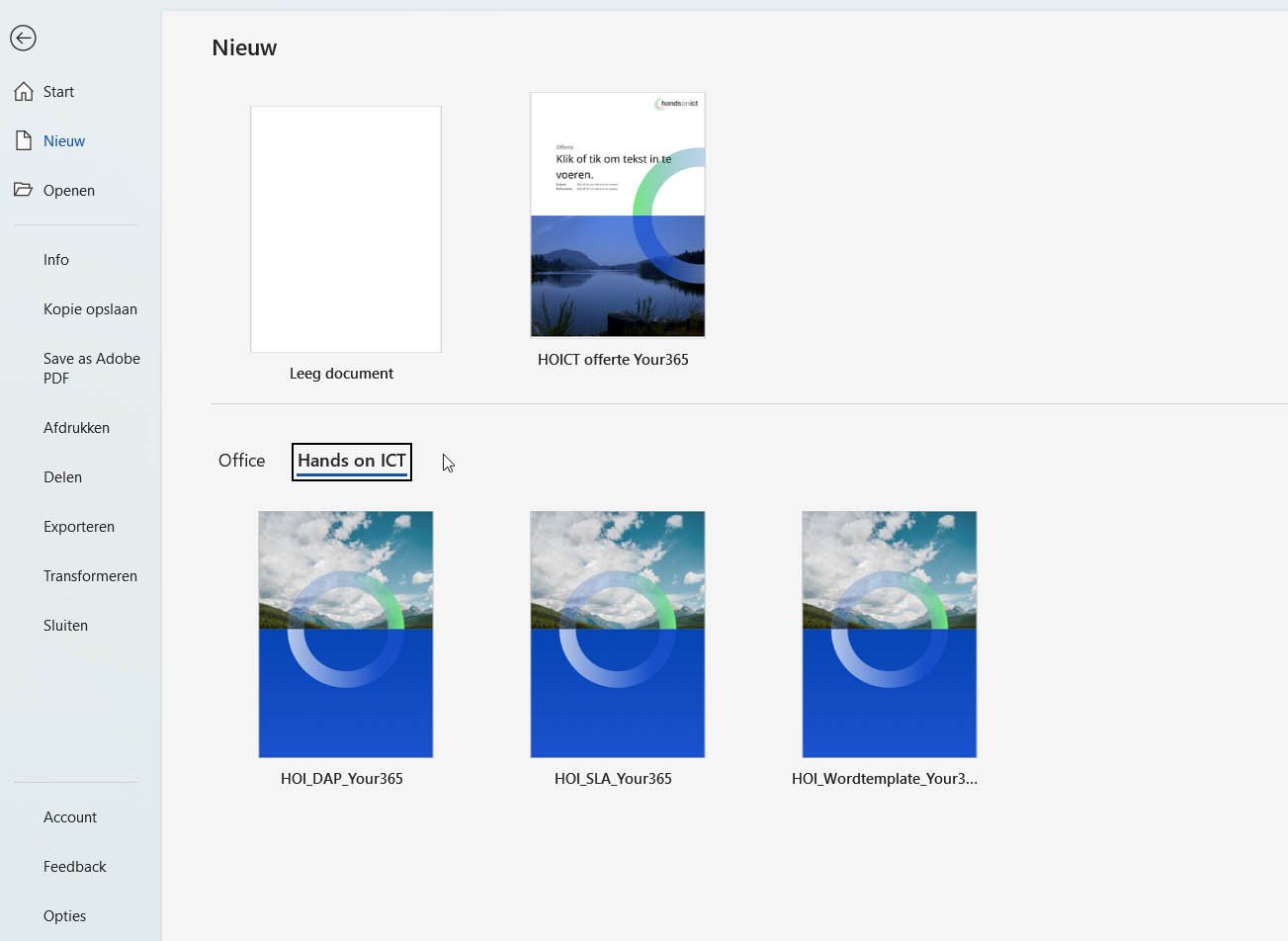This screenshot has height=941, width=1288.
Task: Select the HOI_DAP_Your365 template
Action: pos(345,634)
